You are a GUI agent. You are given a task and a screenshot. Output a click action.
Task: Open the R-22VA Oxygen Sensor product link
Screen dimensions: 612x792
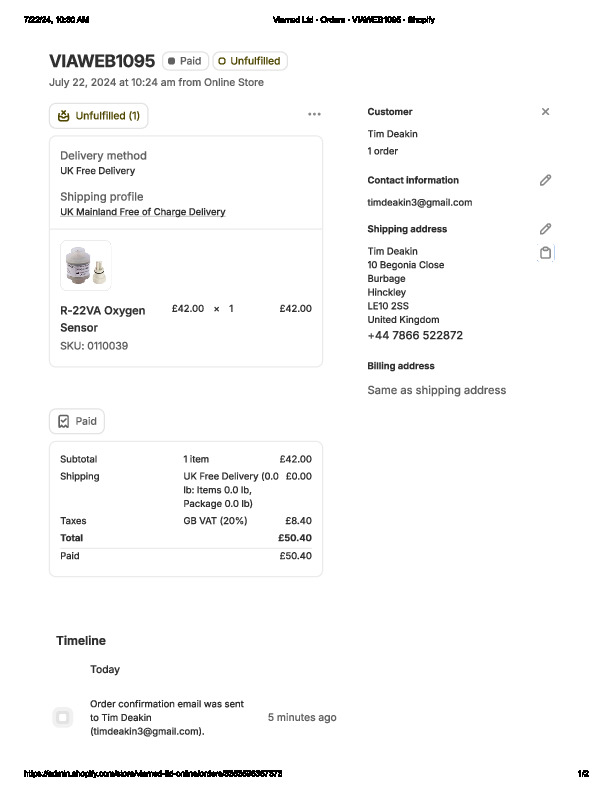coord(102,318)
